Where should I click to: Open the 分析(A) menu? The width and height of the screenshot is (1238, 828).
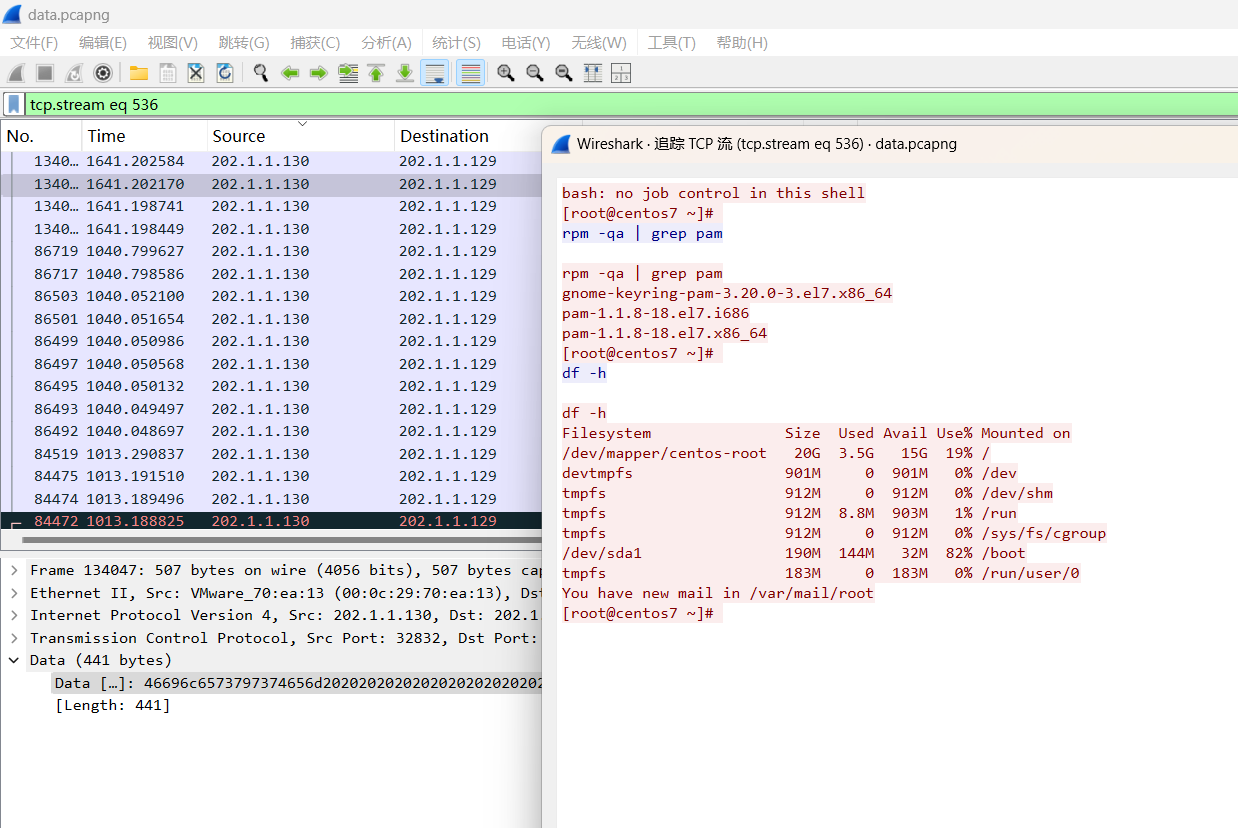pyautogui.click(x=386, y=43)
